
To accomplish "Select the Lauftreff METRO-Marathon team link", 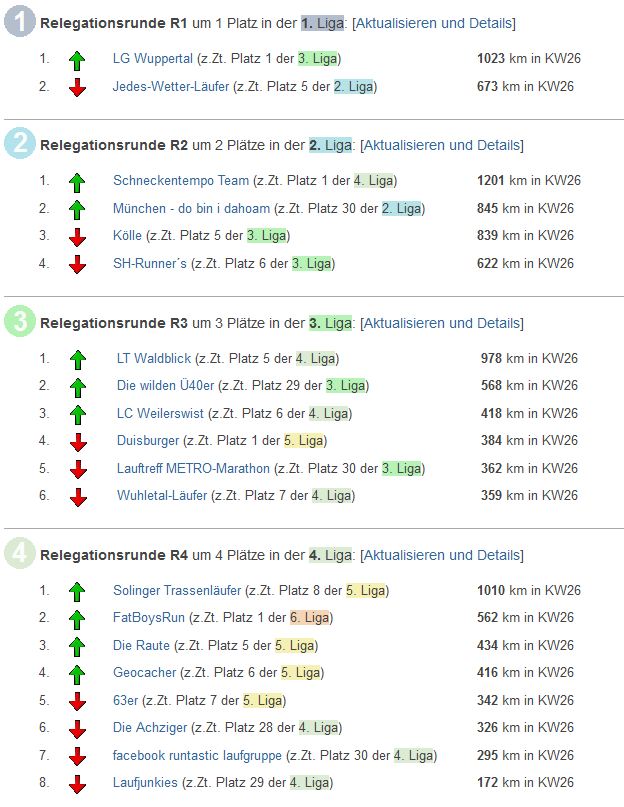I will coord(193,468).
